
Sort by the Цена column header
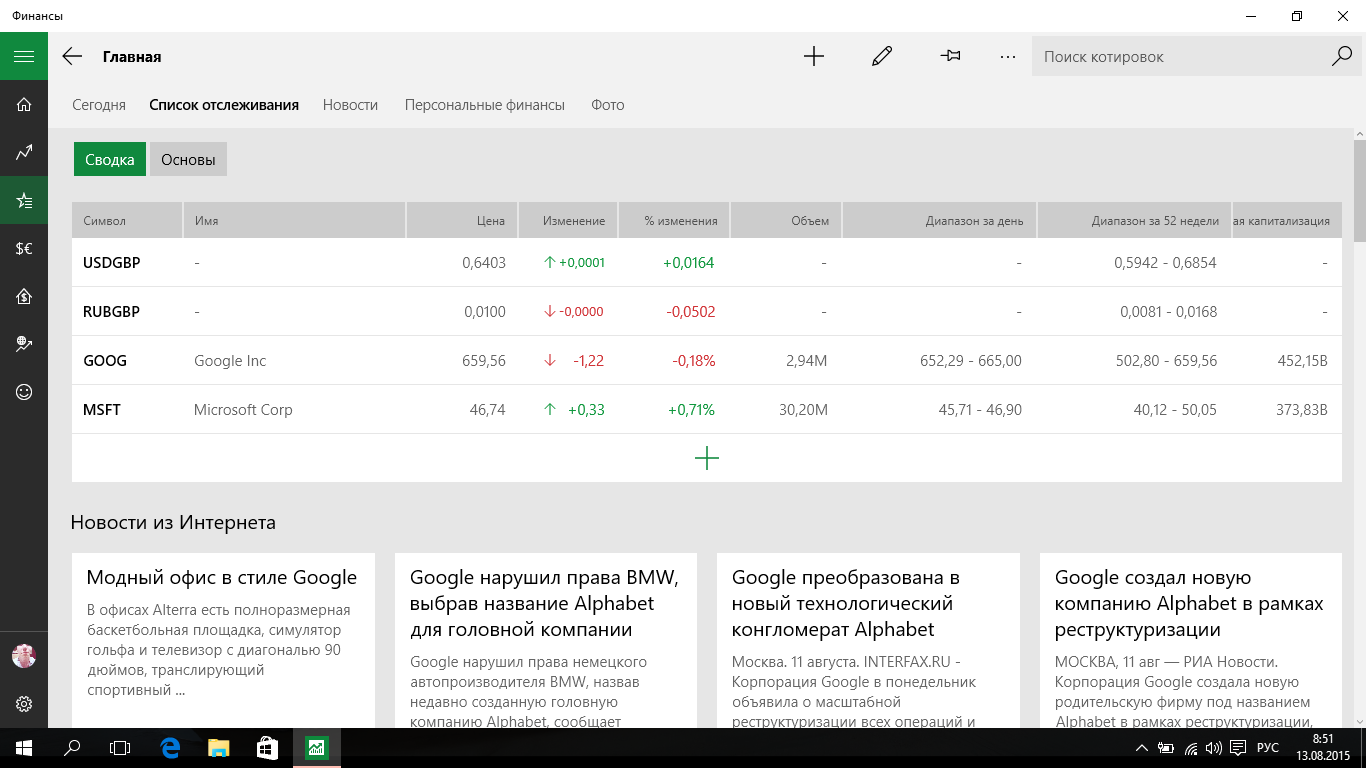pos(462,221)
